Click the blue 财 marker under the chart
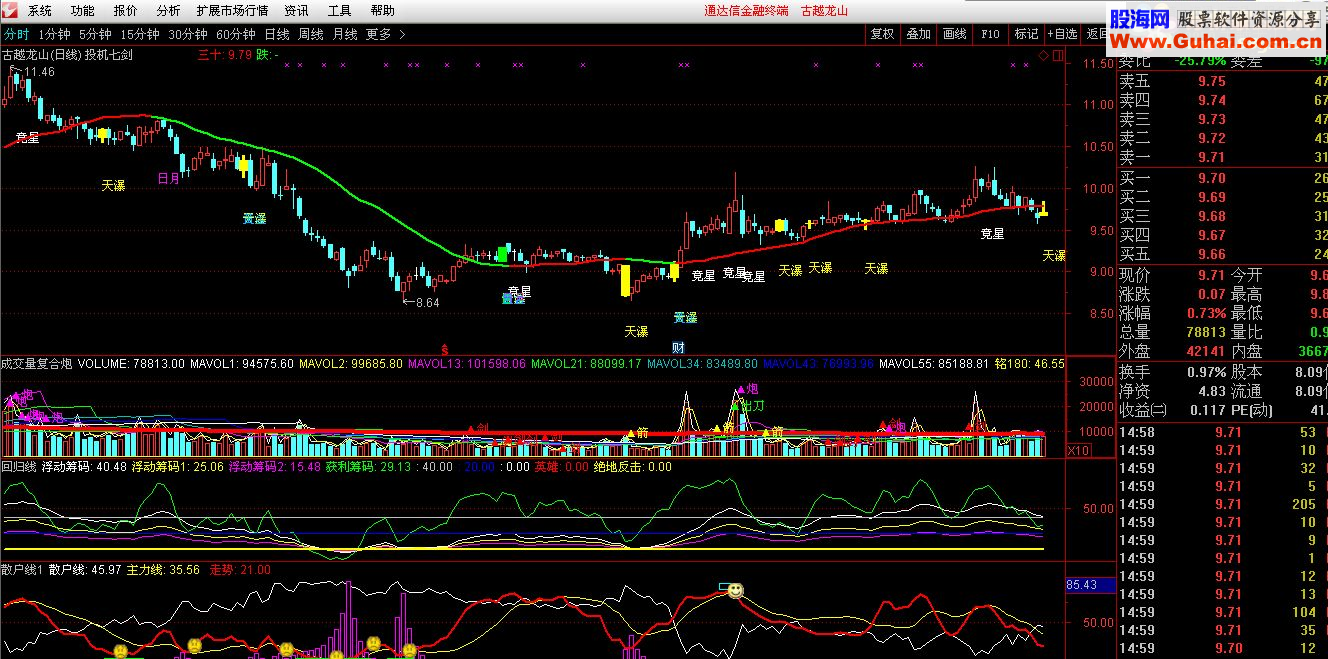This screenshot has width=1328, height=659. point(678,347)
